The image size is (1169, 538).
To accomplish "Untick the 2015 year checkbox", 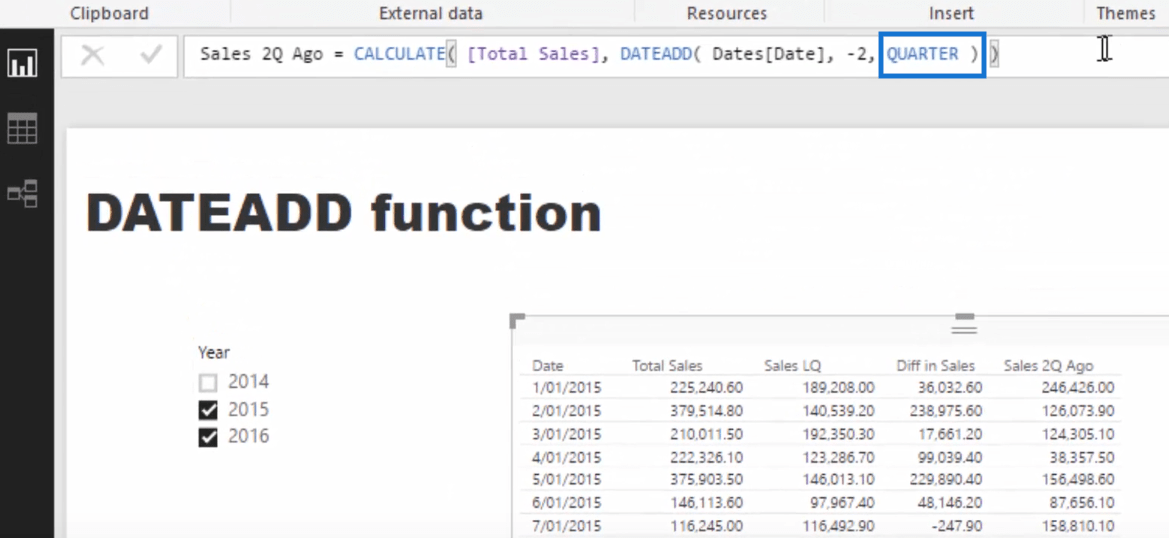I will [x=208, y=410].
